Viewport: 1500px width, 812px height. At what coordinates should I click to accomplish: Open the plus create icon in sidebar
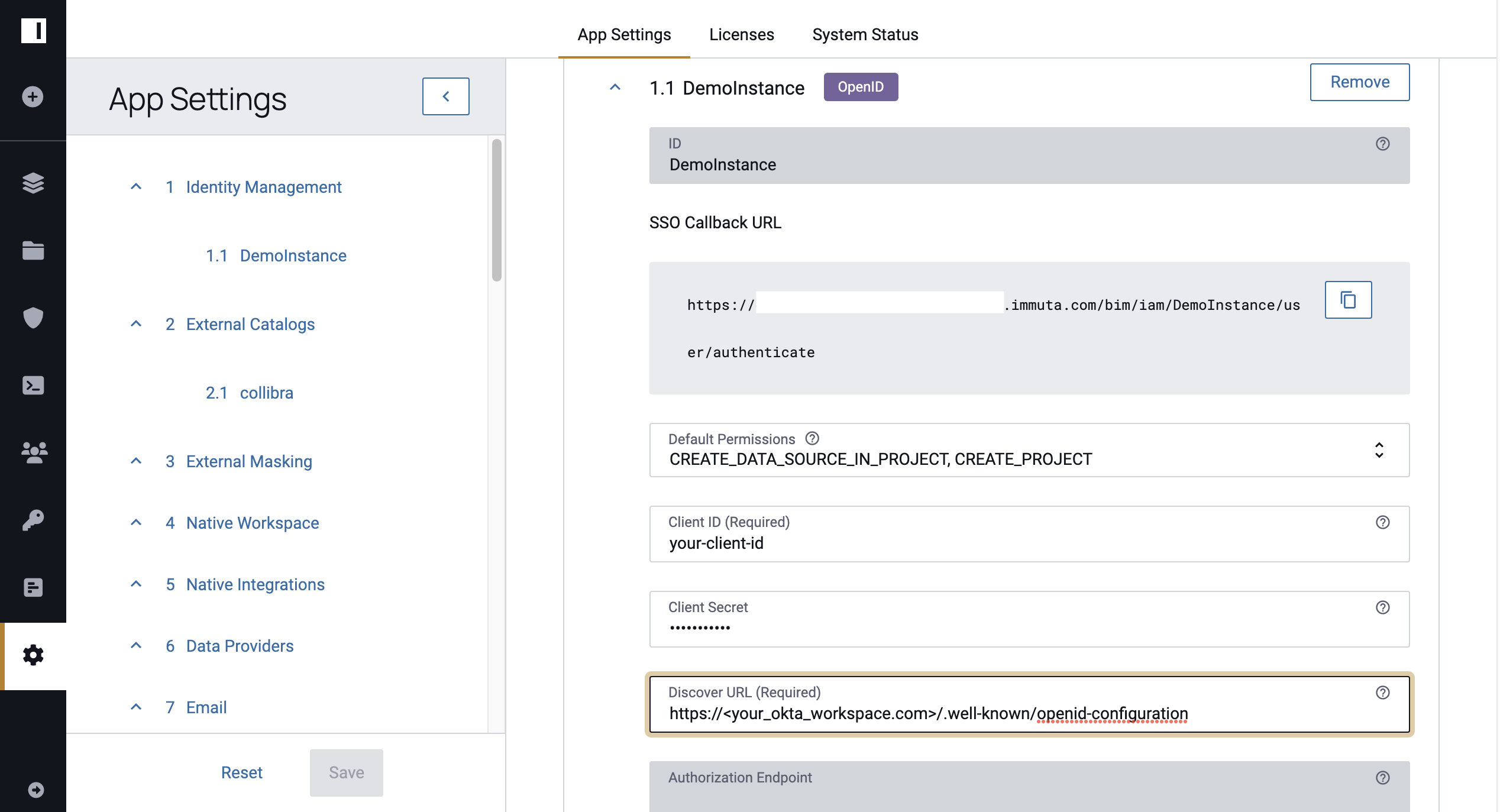(33, 96)
